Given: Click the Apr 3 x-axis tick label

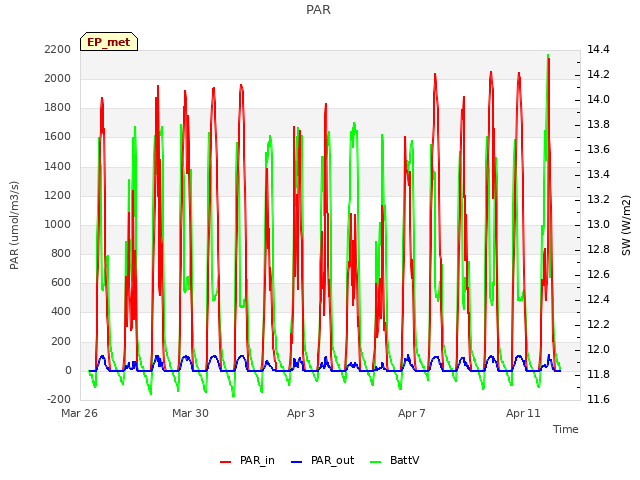Looking at the screenshot, I should click(301, 413).
